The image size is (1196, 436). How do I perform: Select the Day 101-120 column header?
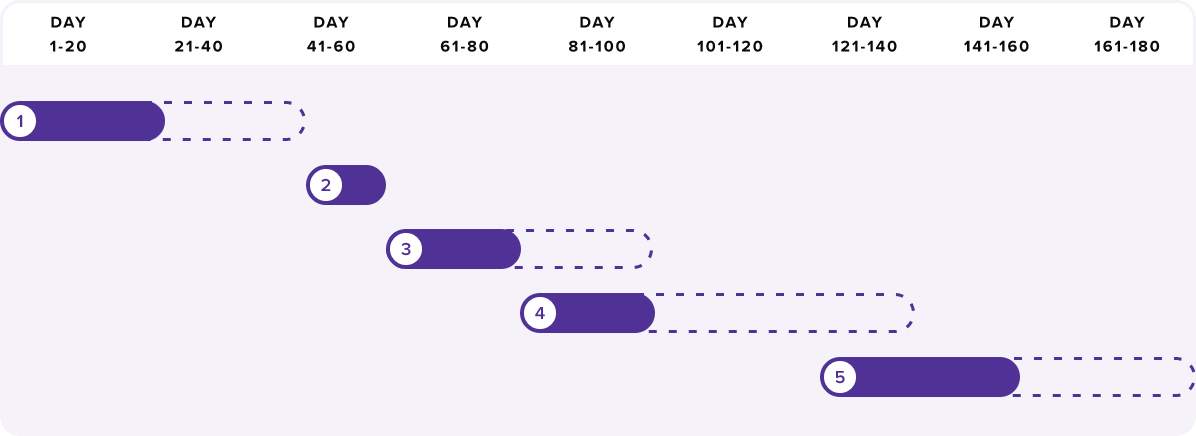pyautogui.click(x=730, y=34)
